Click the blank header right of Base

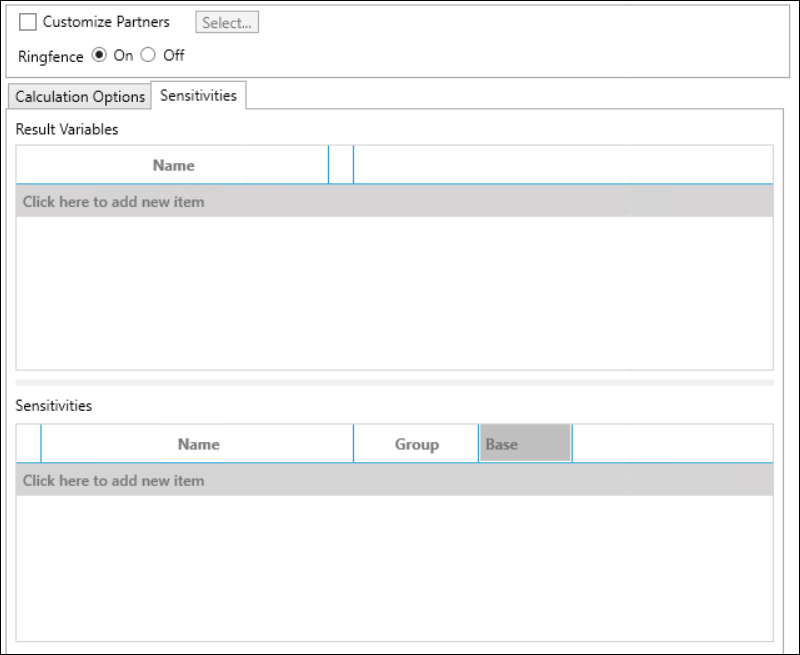pyautogui.click(x=671, y=444)
